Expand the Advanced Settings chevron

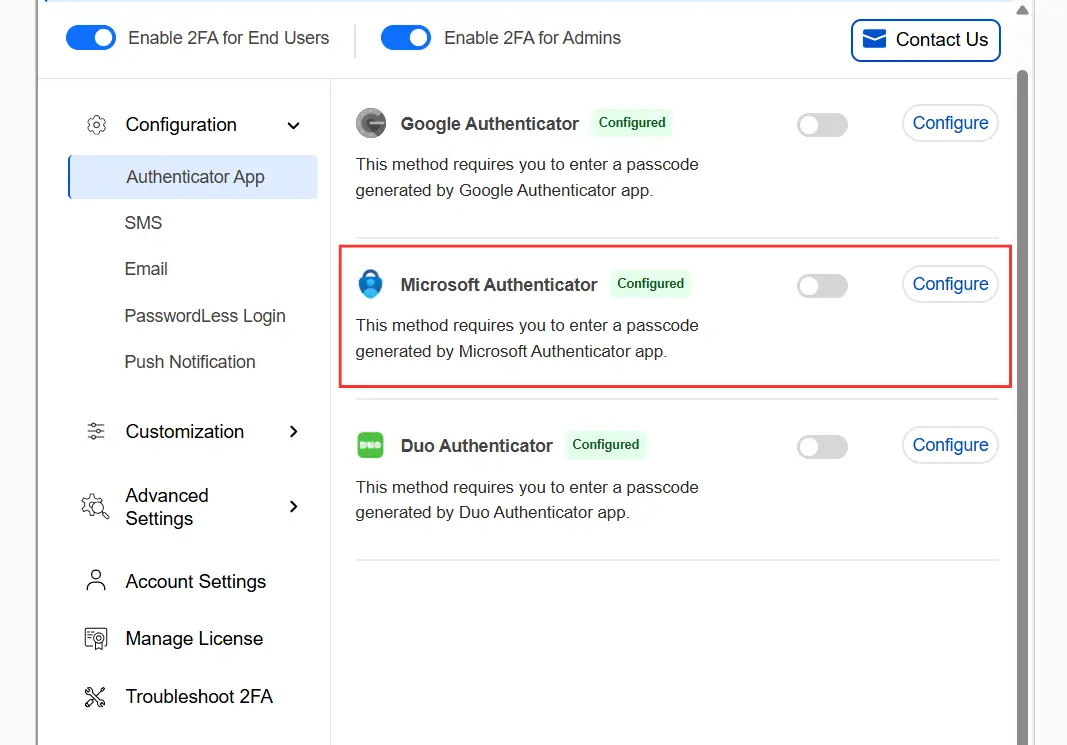(x=293, y=506)
